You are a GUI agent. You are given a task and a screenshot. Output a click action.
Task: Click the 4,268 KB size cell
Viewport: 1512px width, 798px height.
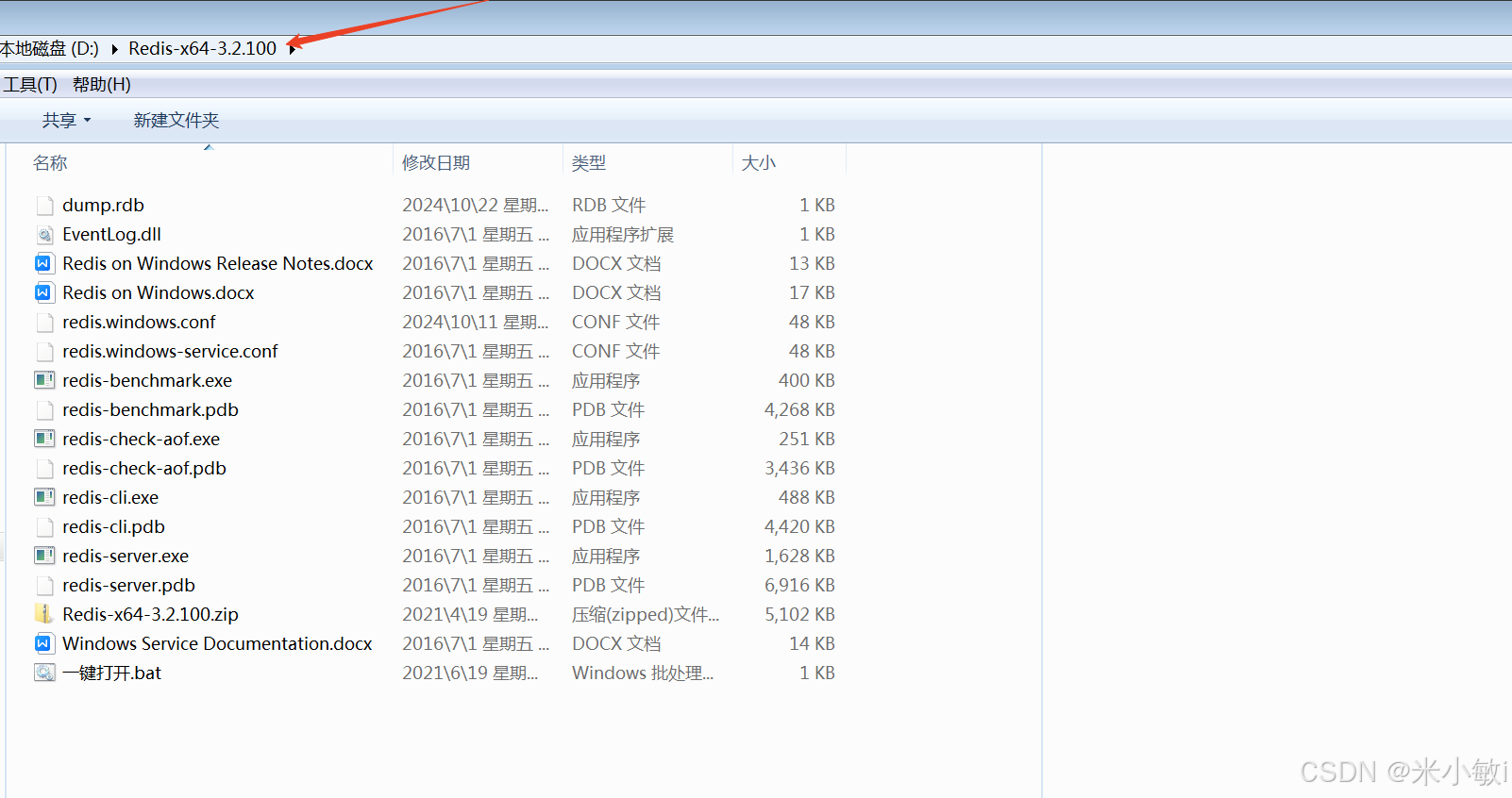tap(799, 410)
